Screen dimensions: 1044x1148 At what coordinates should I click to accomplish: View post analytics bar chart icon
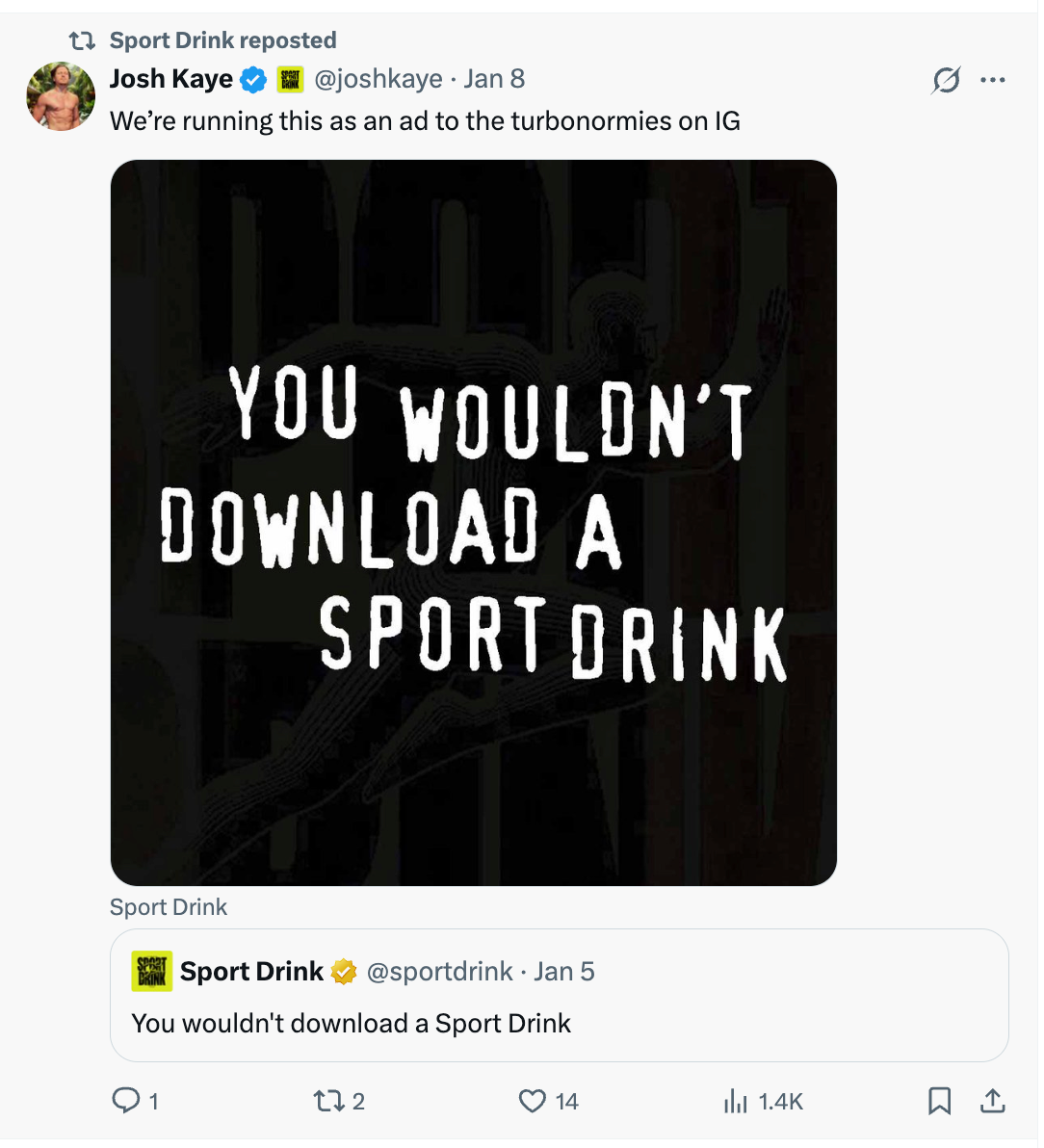coord(736,1101)
